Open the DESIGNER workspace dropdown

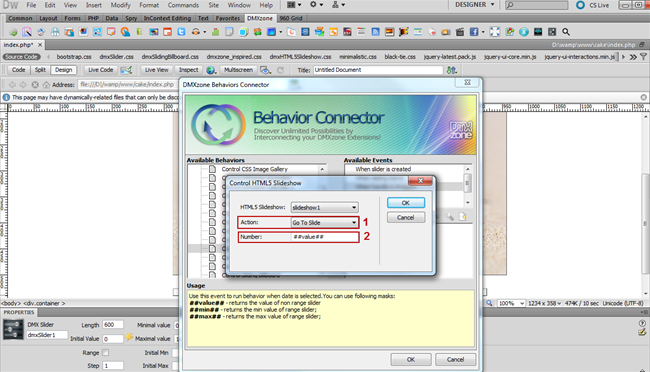pyautogui.click(x=475, y=5)
